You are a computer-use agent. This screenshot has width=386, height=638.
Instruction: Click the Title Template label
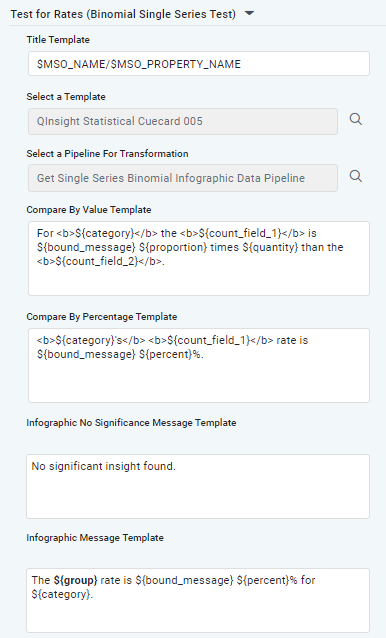(58, 40)
